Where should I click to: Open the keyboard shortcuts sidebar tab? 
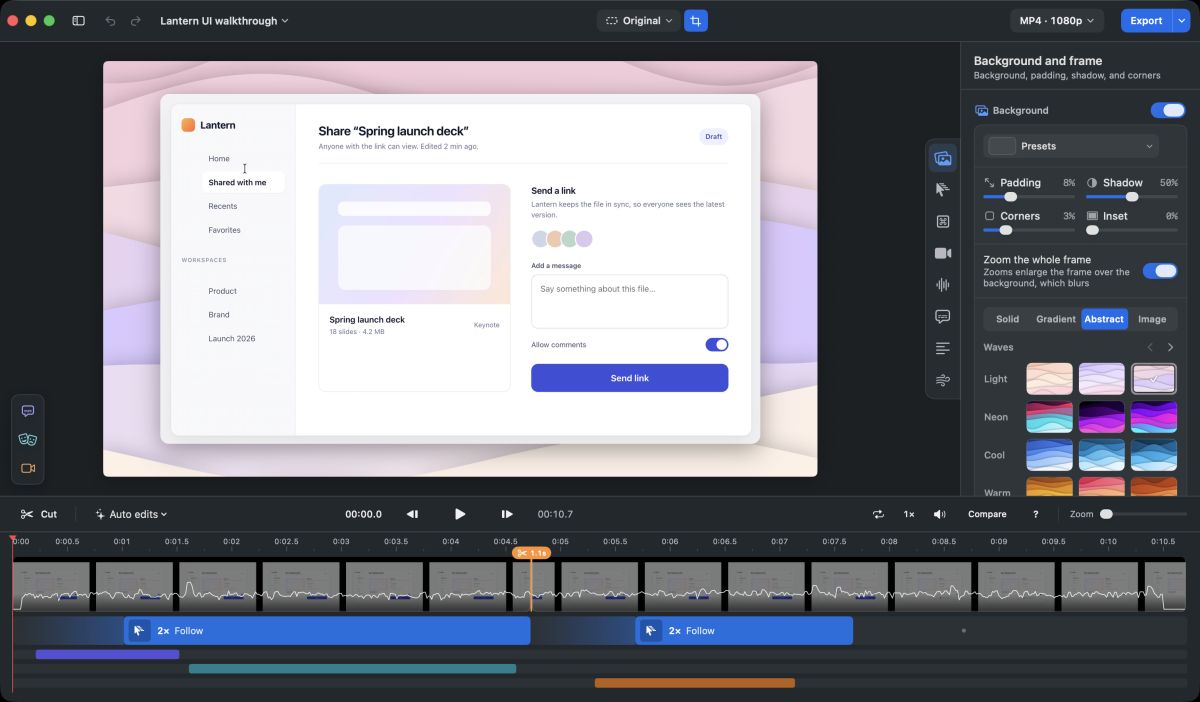tap(942, 221)
